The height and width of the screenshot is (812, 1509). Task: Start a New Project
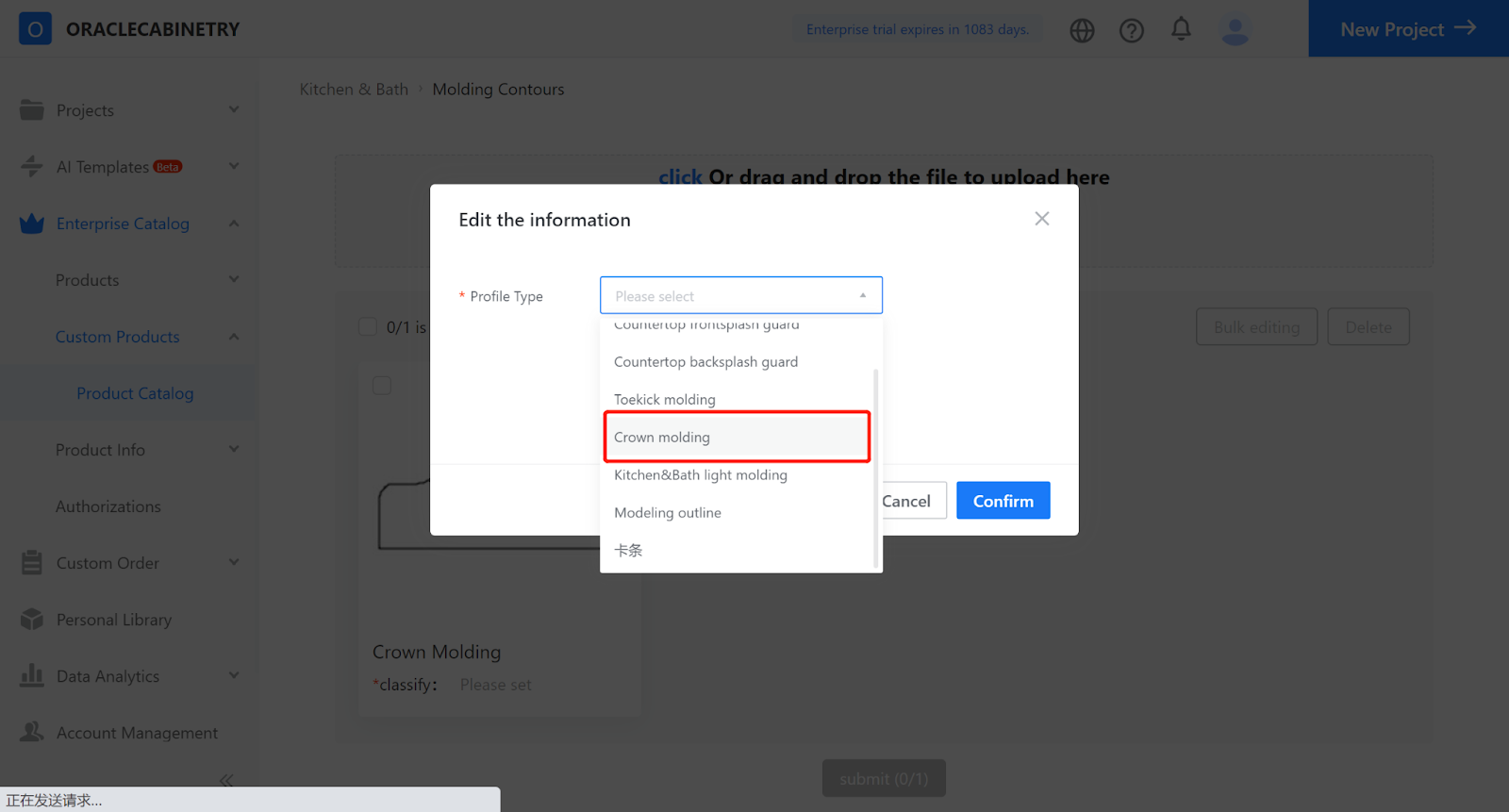tap(1408, 28)
